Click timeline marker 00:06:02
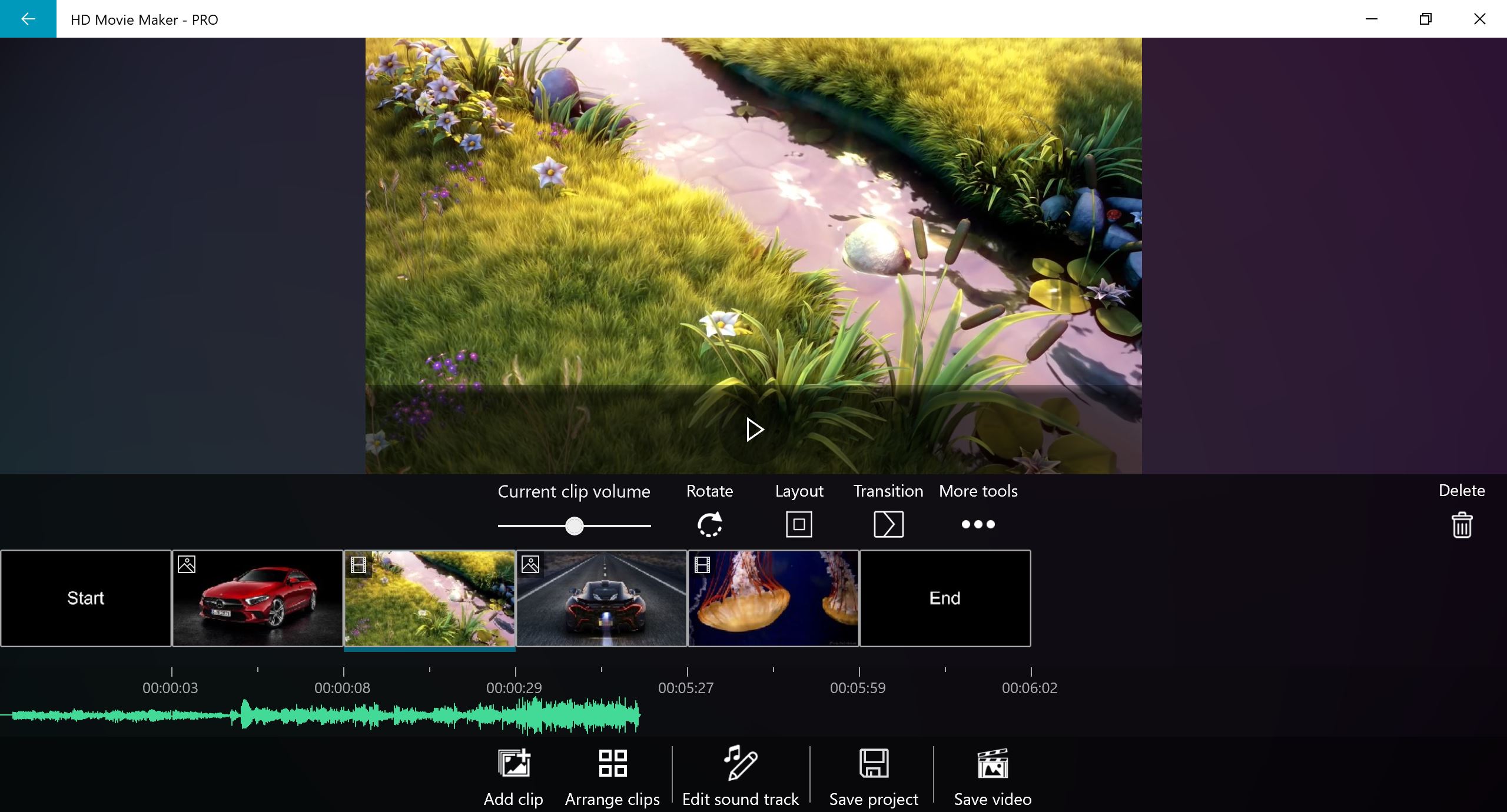1507x812 pixels. pos(1030,688)
